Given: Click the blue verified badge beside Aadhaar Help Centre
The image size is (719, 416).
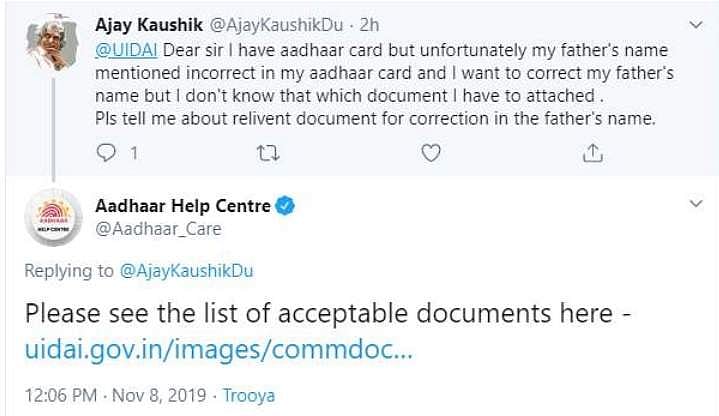Looking at the screenshot, I should [285, 206].
